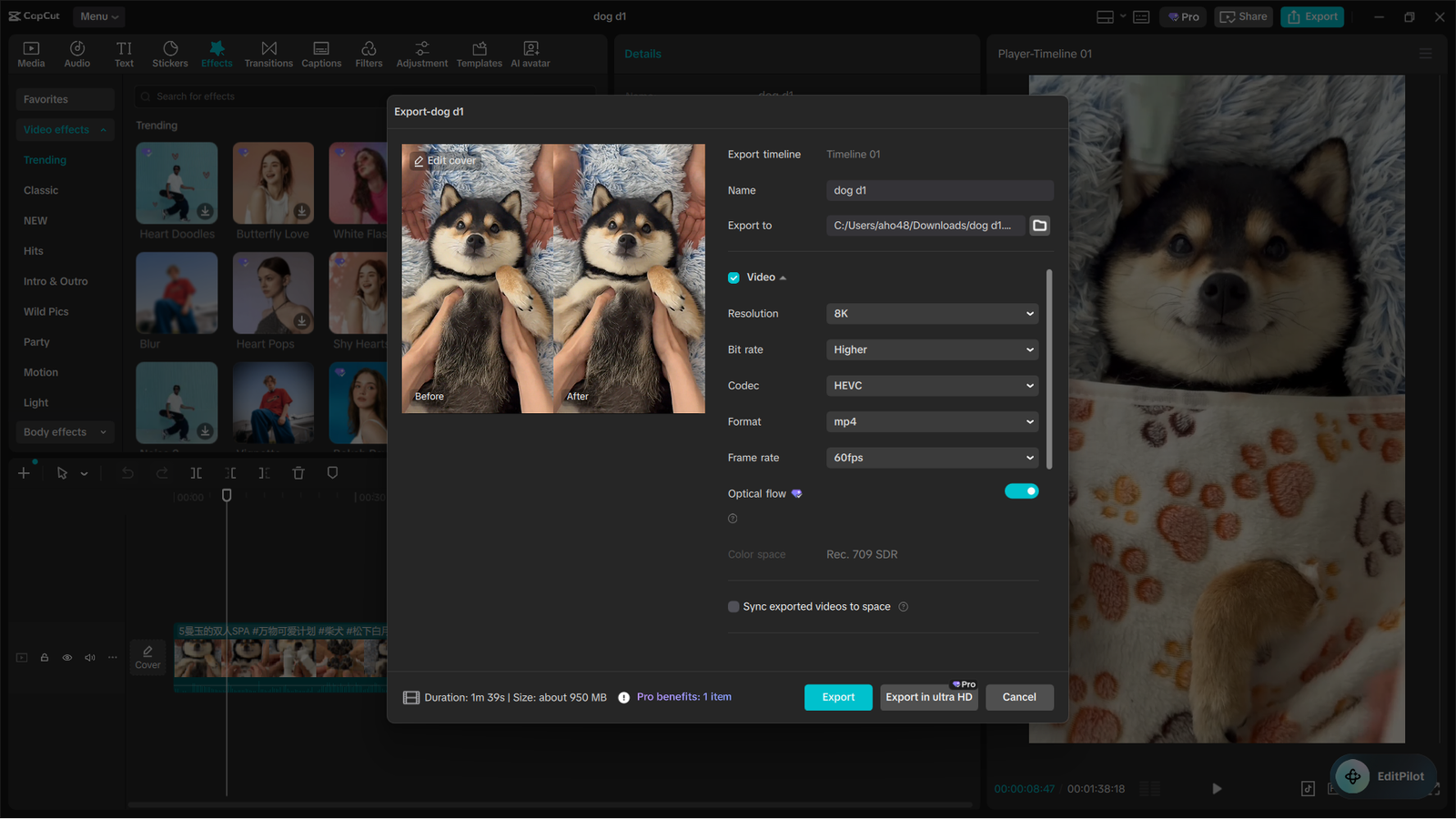Open the Resolution dropdown showing 8K
The image size is (1456, 819).
pos(931,313)
